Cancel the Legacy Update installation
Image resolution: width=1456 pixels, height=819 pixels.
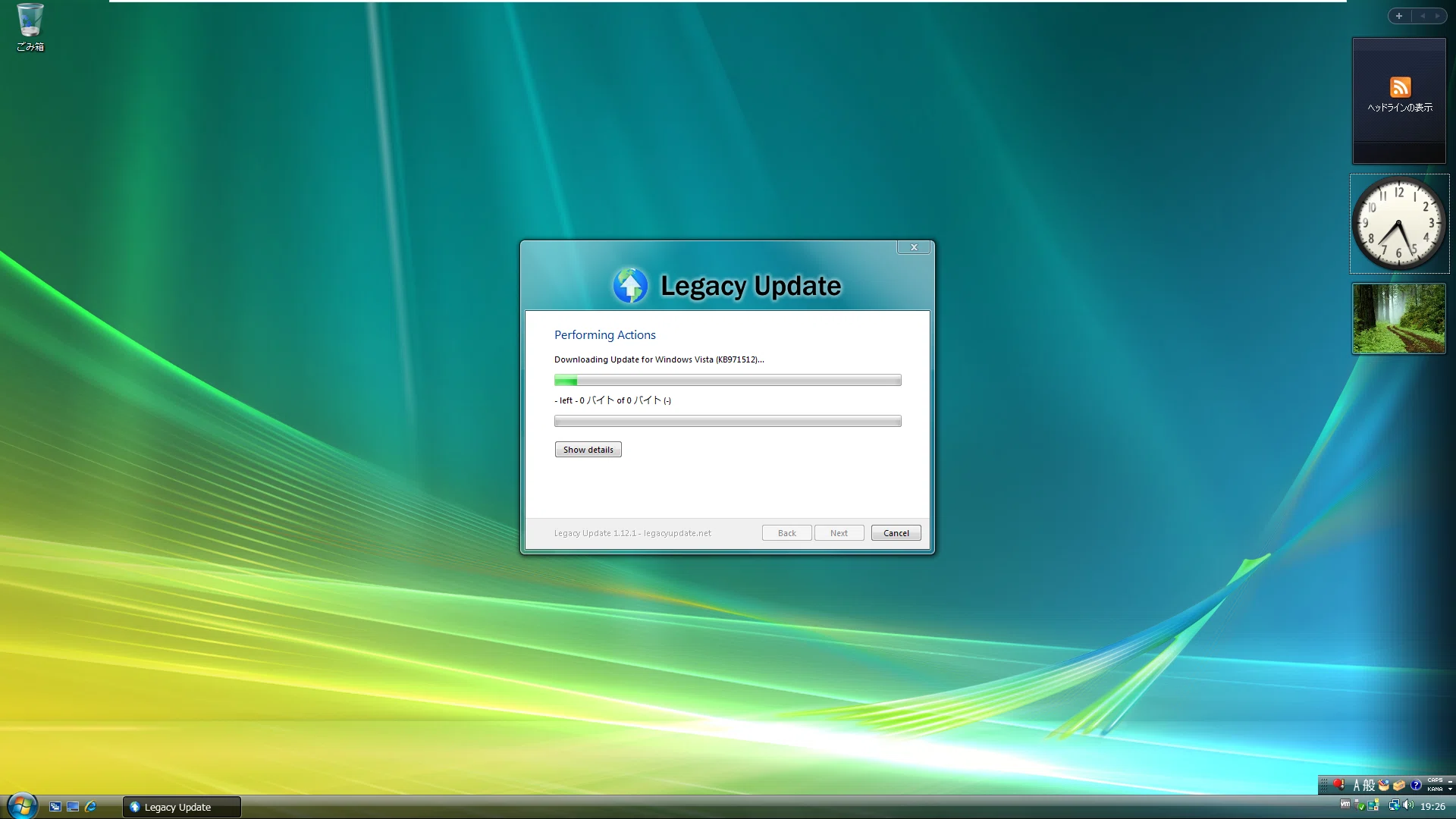point(896,533)
